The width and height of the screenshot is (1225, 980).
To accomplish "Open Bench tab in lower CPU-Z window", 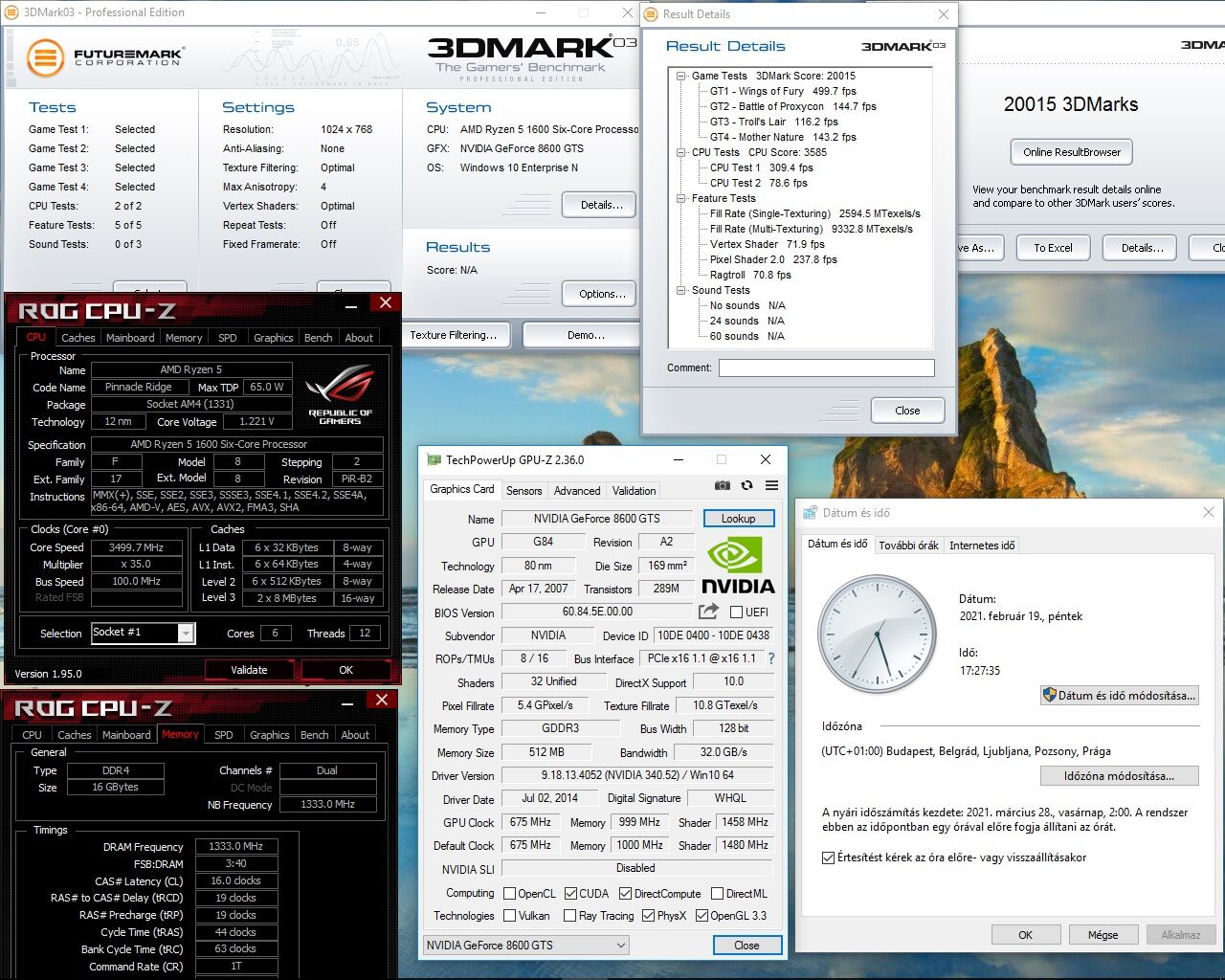I will coord(314,735).
